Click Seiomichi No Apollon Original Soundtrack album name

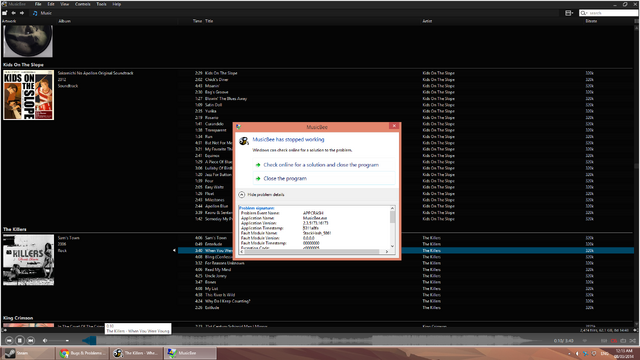96,73
